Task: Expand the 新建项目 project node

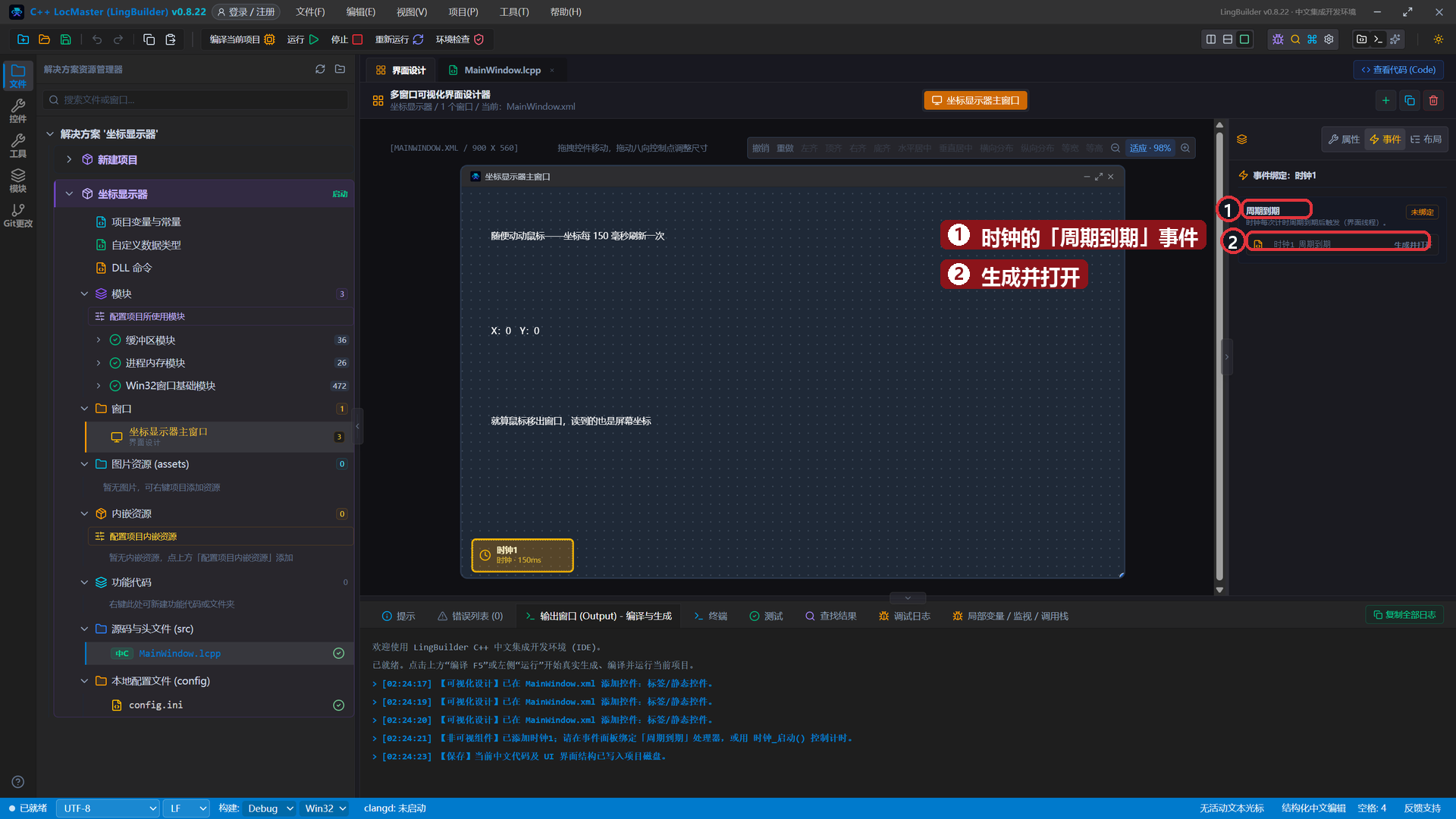Action: [x=69, y=159]
